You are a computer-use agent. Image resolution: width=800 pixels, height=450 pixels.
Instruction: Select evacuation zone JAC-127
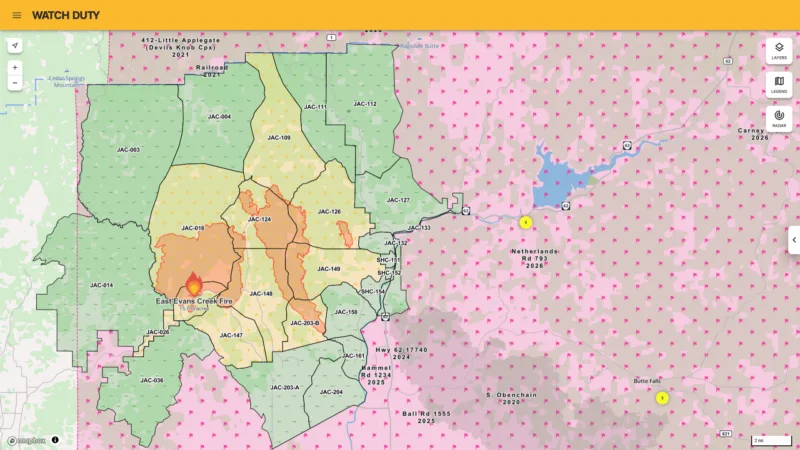(398, 200)
